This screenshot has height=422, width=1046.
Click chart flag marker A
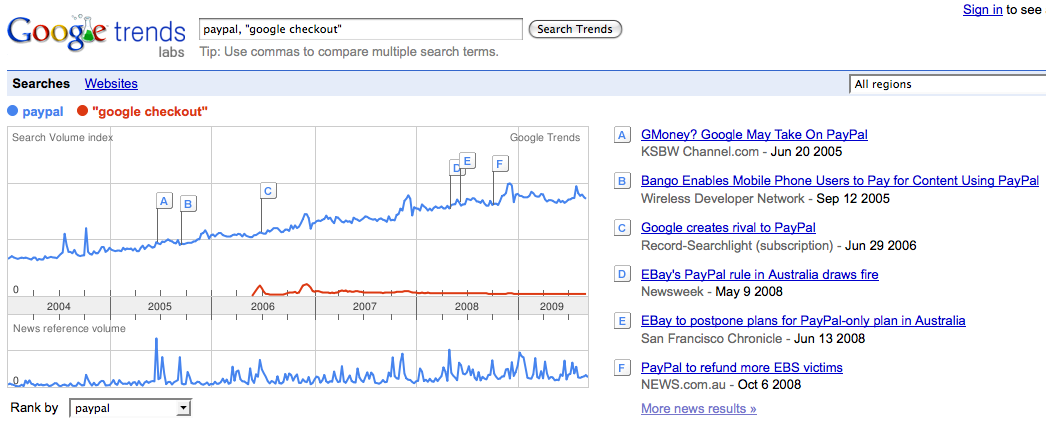(164, 200)
